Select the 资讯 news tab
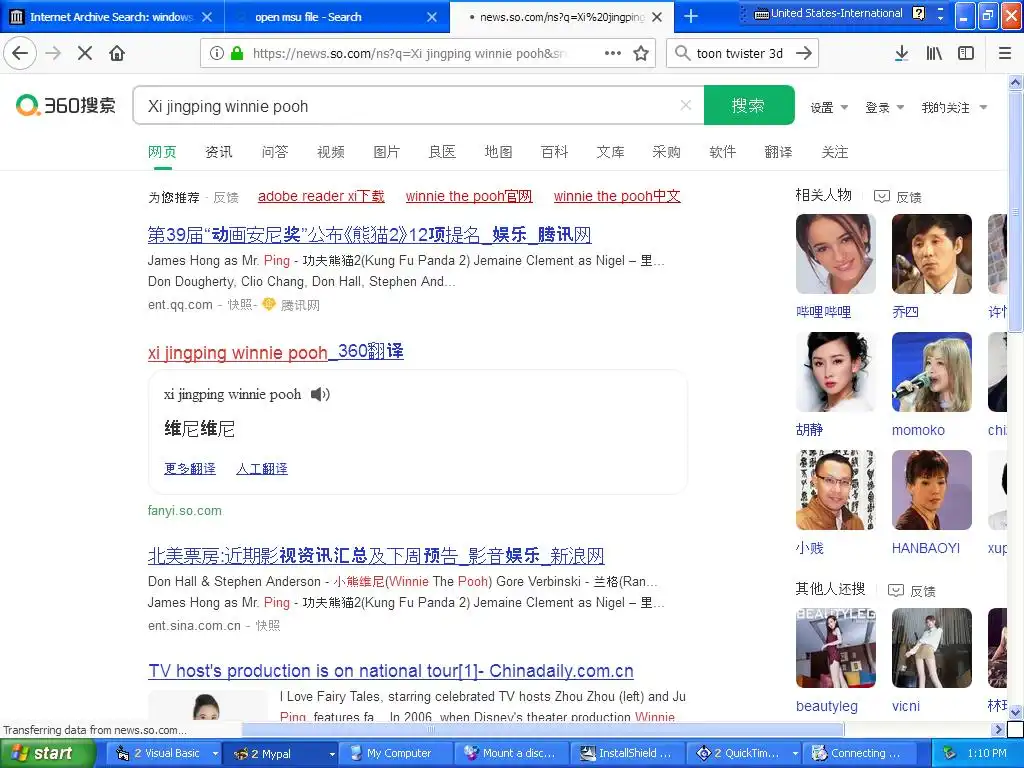 point(218,152)
